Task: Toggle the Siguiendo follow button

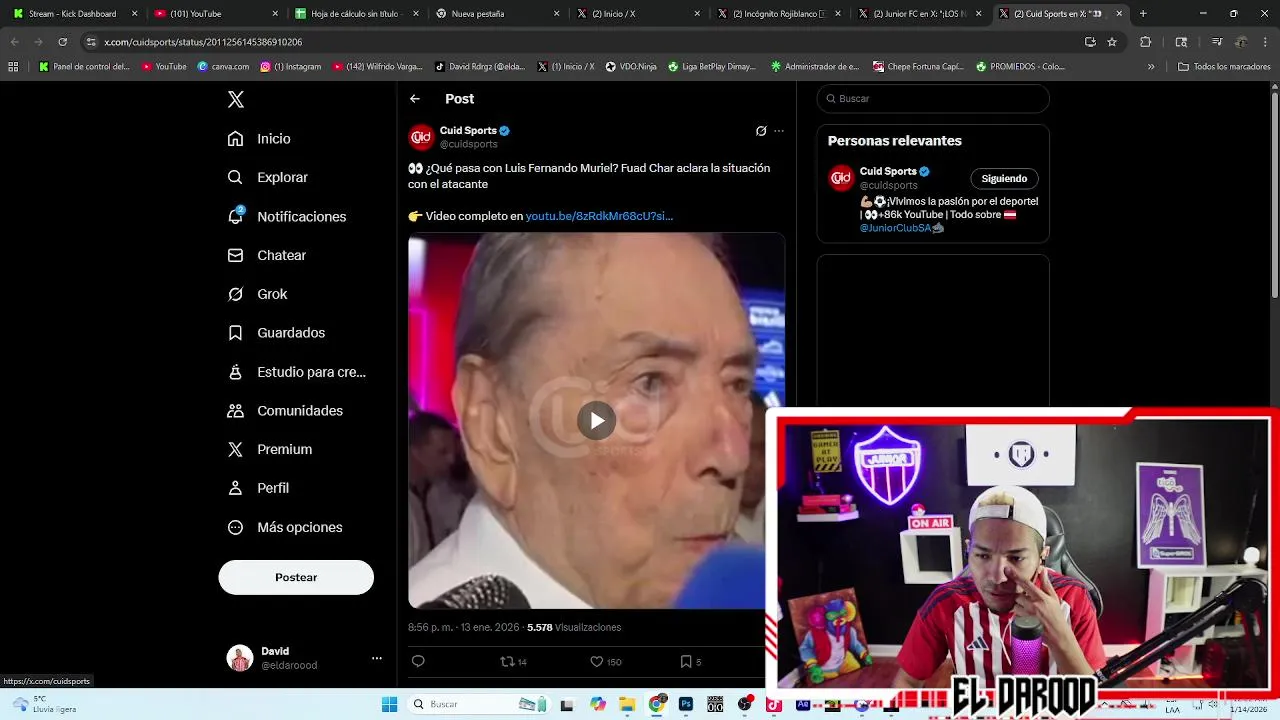Action: (1004, 179)
